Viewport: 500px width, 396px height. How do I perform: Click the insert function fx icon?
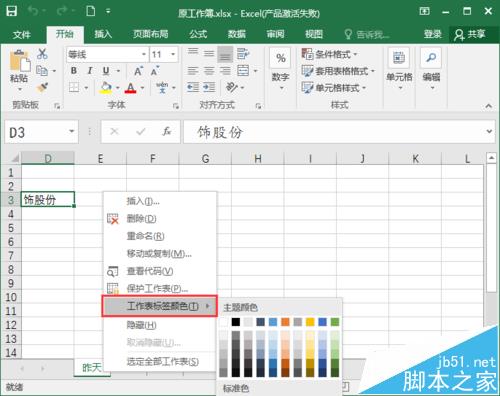pyautogui.click(x=167, y=132)
